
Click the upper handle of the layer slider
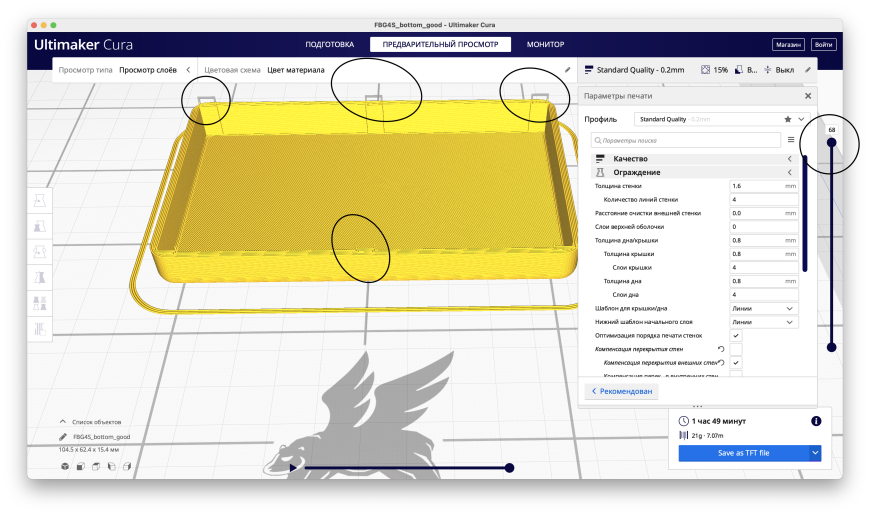tap(831, 143)
